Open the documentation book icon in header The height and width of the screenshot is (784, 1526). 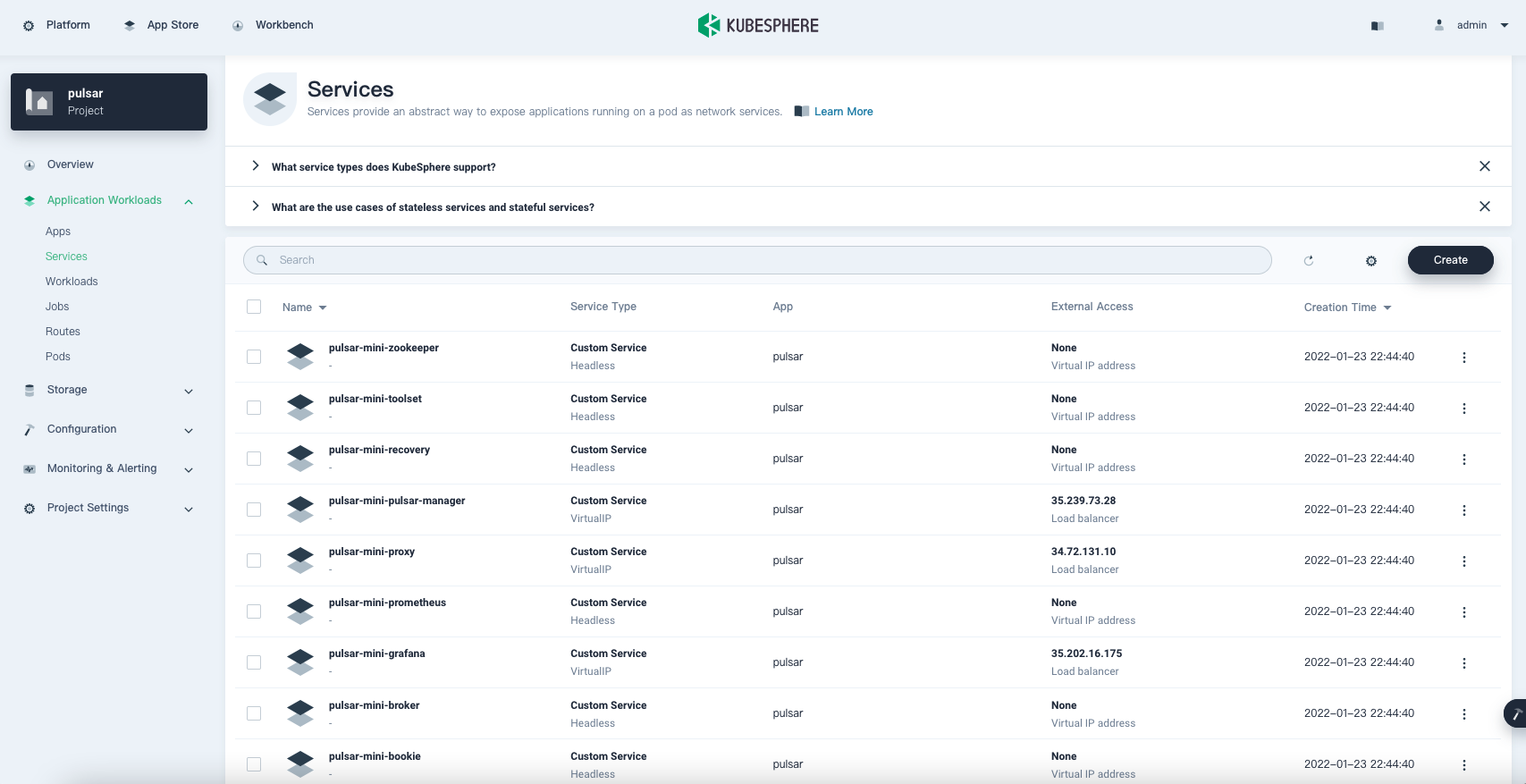[x=1378, y=26]
